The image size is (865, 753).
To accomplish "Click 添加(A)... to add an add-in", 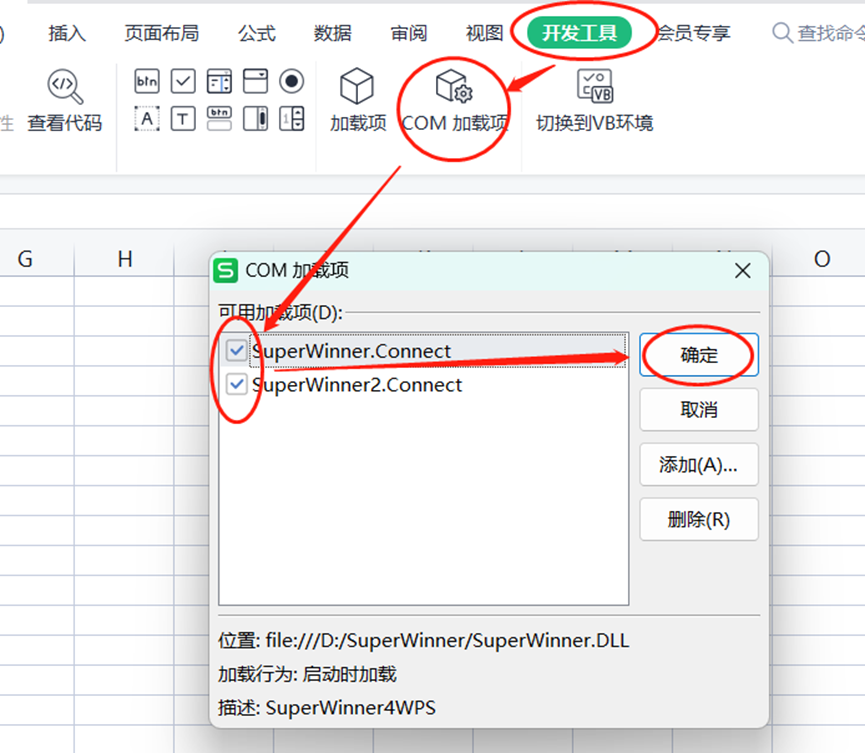I will coord(699,464).
